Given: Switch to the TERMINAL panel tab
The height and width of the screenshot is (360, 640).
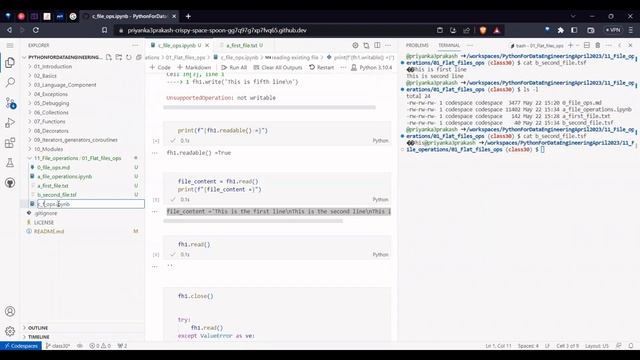Looking at the screenshot, I should (x=449, y=45).
